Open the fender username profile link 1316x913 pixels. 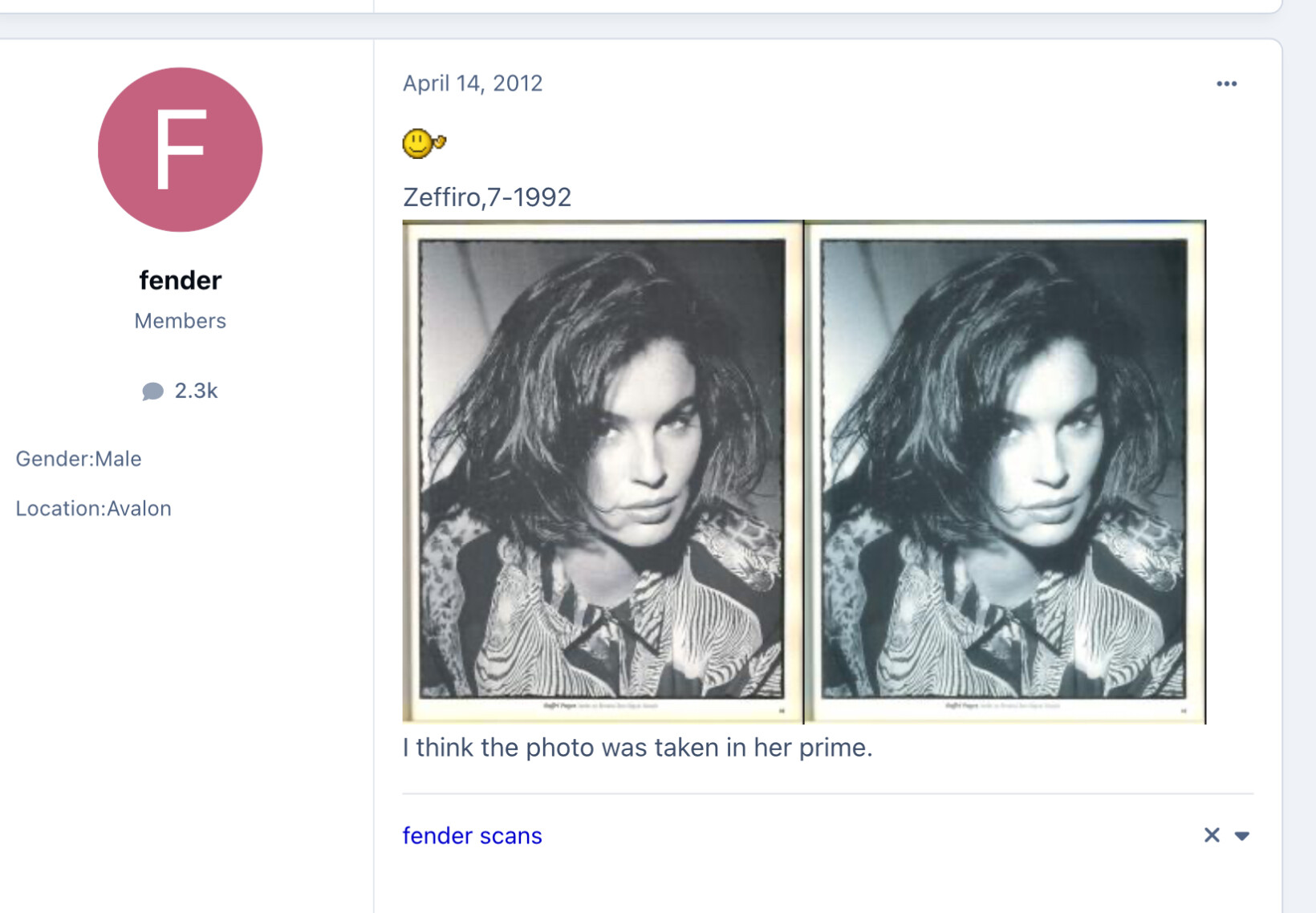[180, 280]
